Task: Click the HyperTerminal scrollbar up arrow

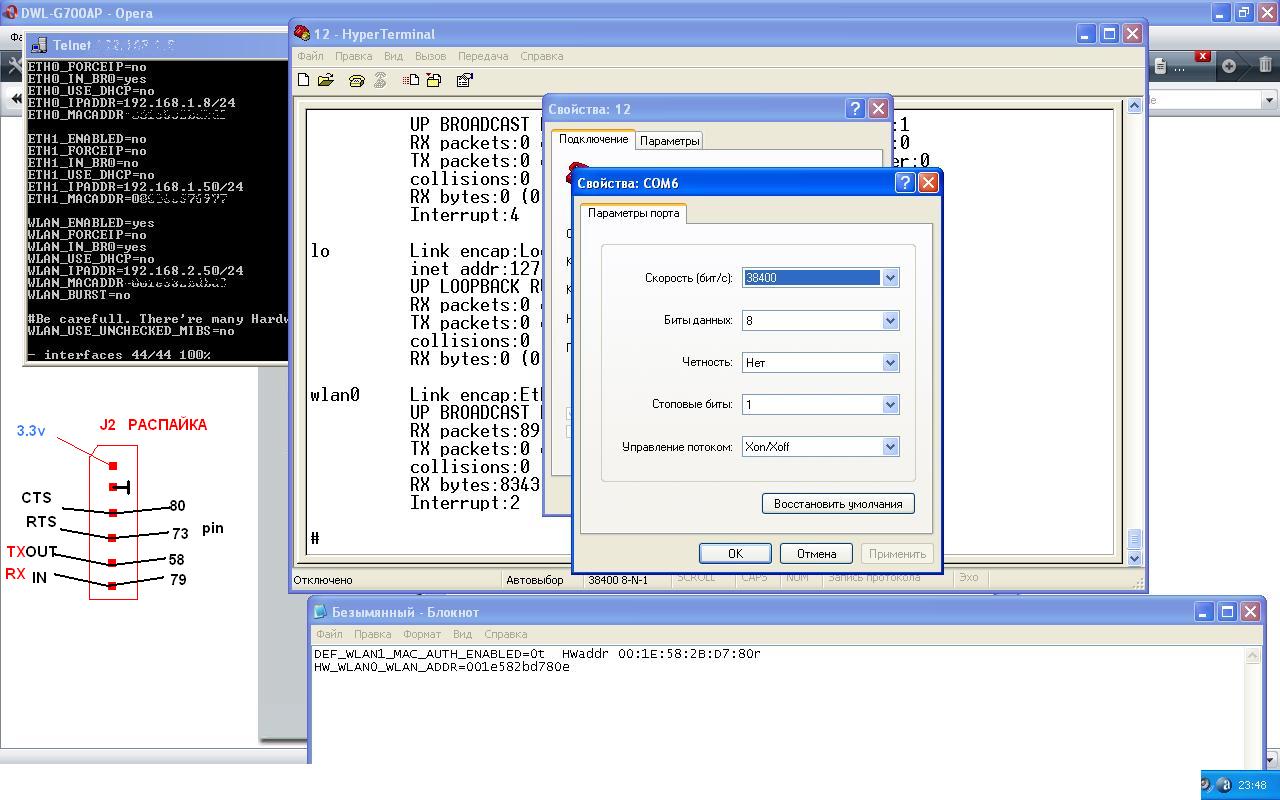Action: point(1134,106)
